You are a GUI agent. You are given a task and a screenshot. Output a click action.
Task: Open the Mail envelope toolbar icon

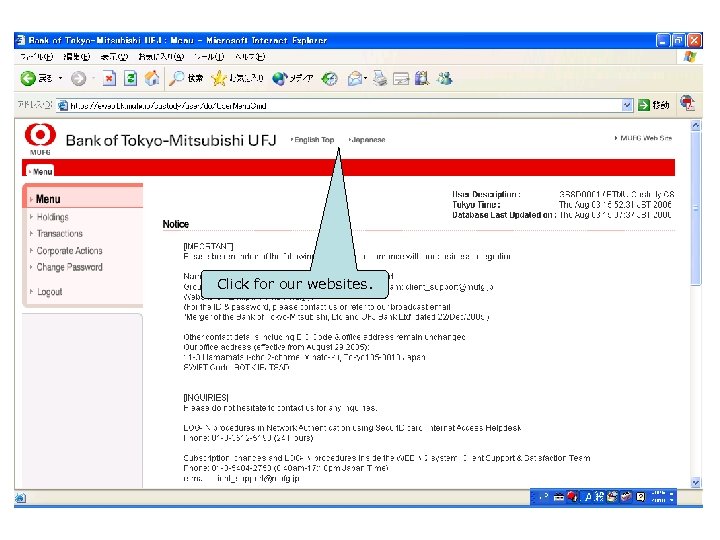355,79
